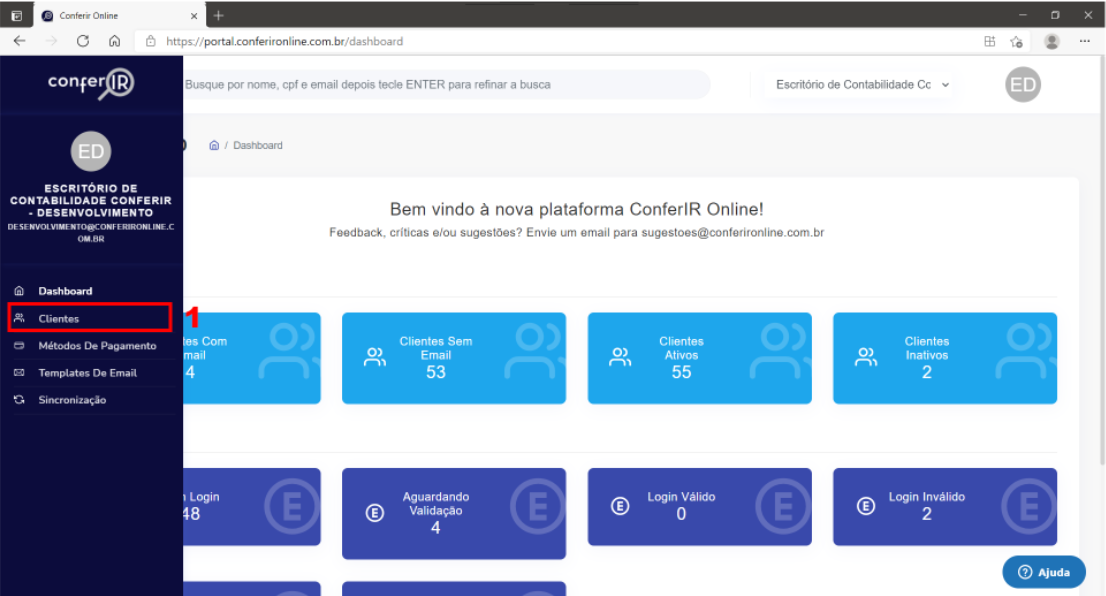The height and width of the screenshot is (596, 1106).
Task: Click the Ajuda help button
Action: point(1044,572)
